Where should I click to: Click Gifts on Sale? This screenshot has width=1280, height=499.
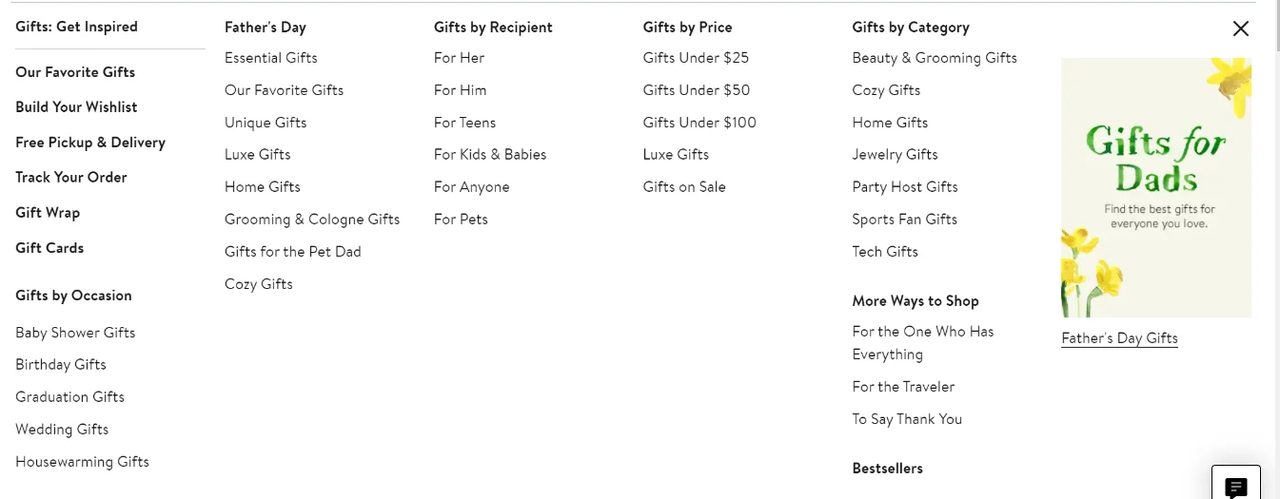click(x=684, y=187)
